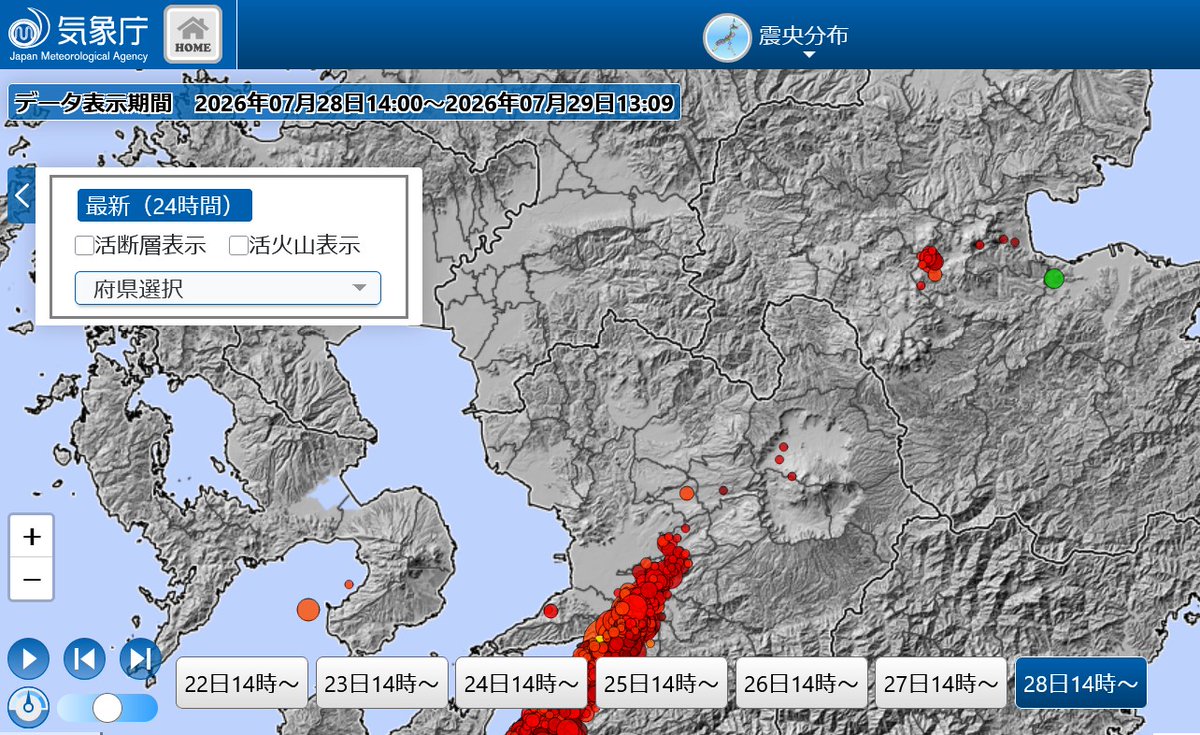
Task: Click the playback speed gauge icon
Action: point(28,707)
